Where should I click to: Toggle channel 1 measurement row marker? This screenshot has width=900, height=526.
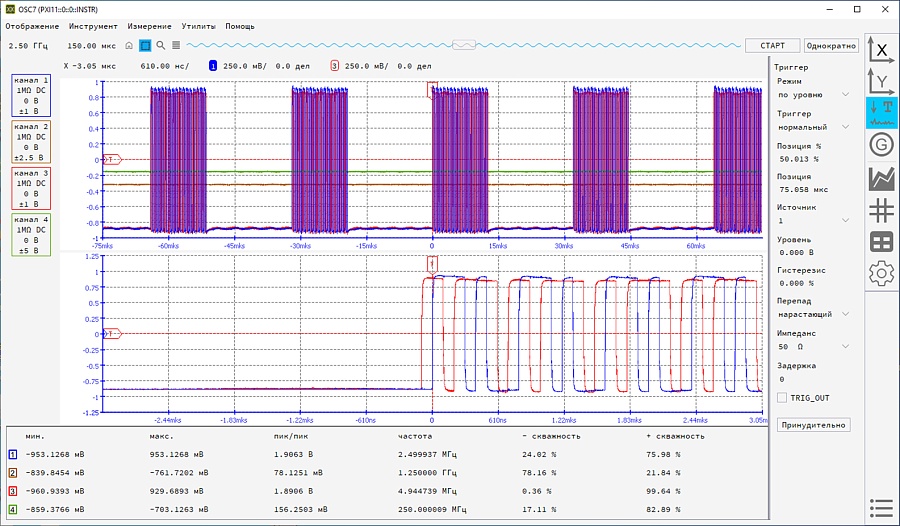coord(12,453)
